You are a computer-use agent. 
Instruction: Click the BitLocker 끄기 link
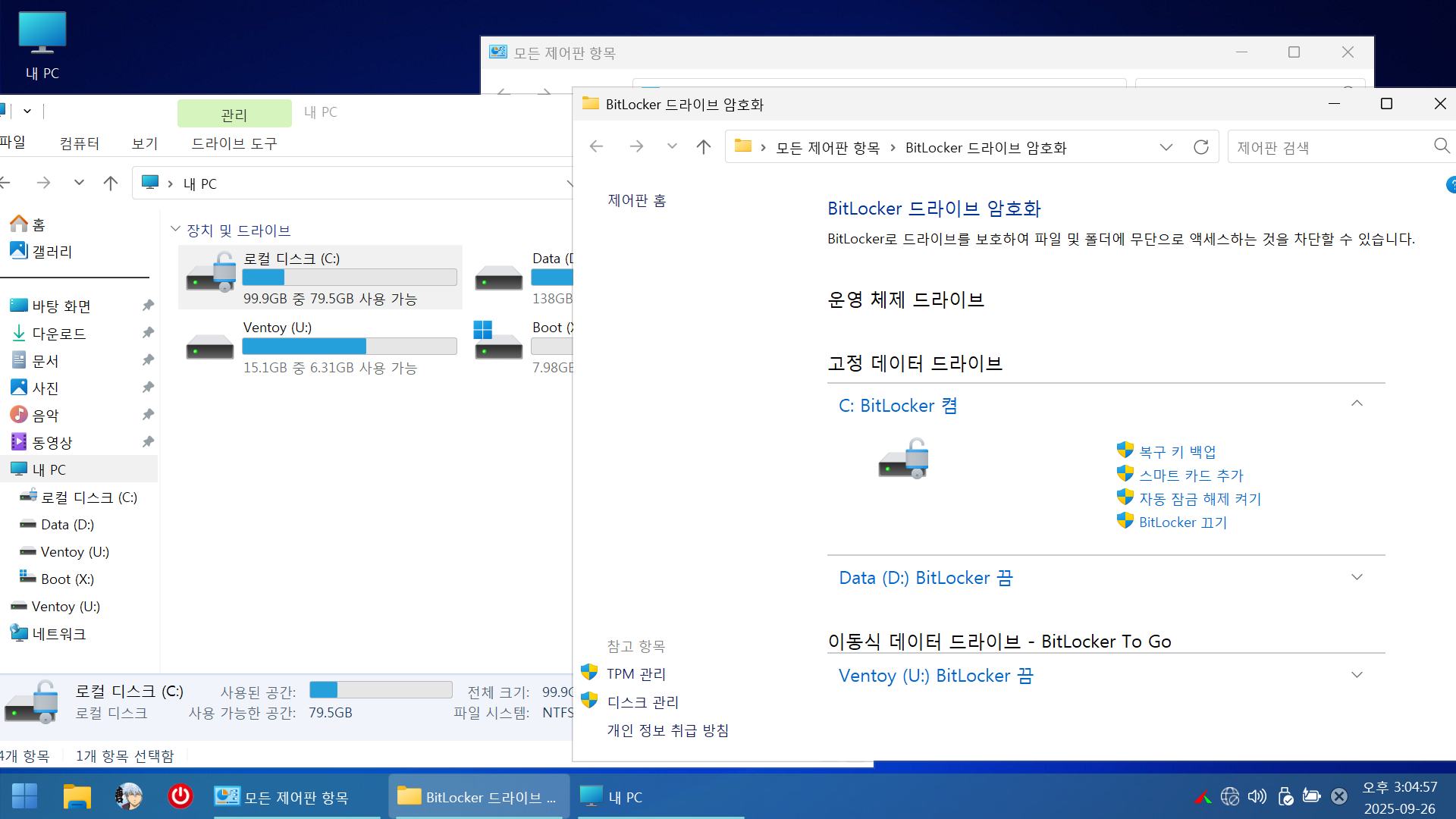coord(1182,522)
